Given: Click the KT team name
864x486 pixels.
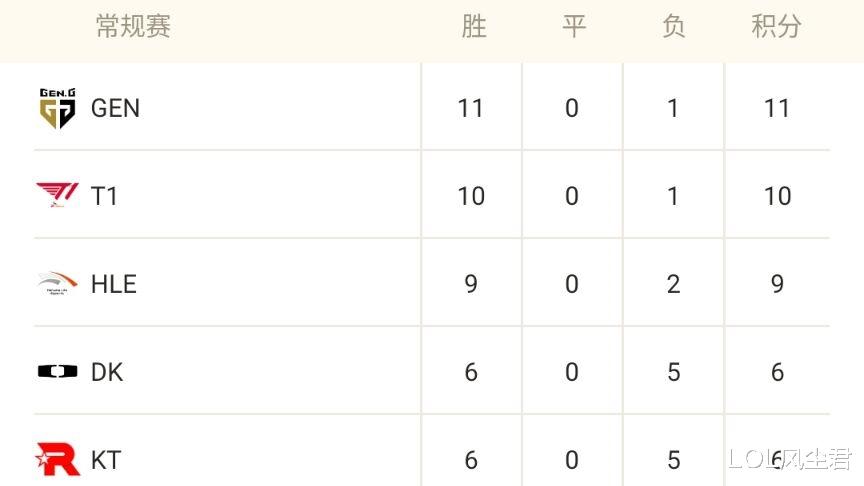Looking at the screenshot, I should tap(106, 460).
